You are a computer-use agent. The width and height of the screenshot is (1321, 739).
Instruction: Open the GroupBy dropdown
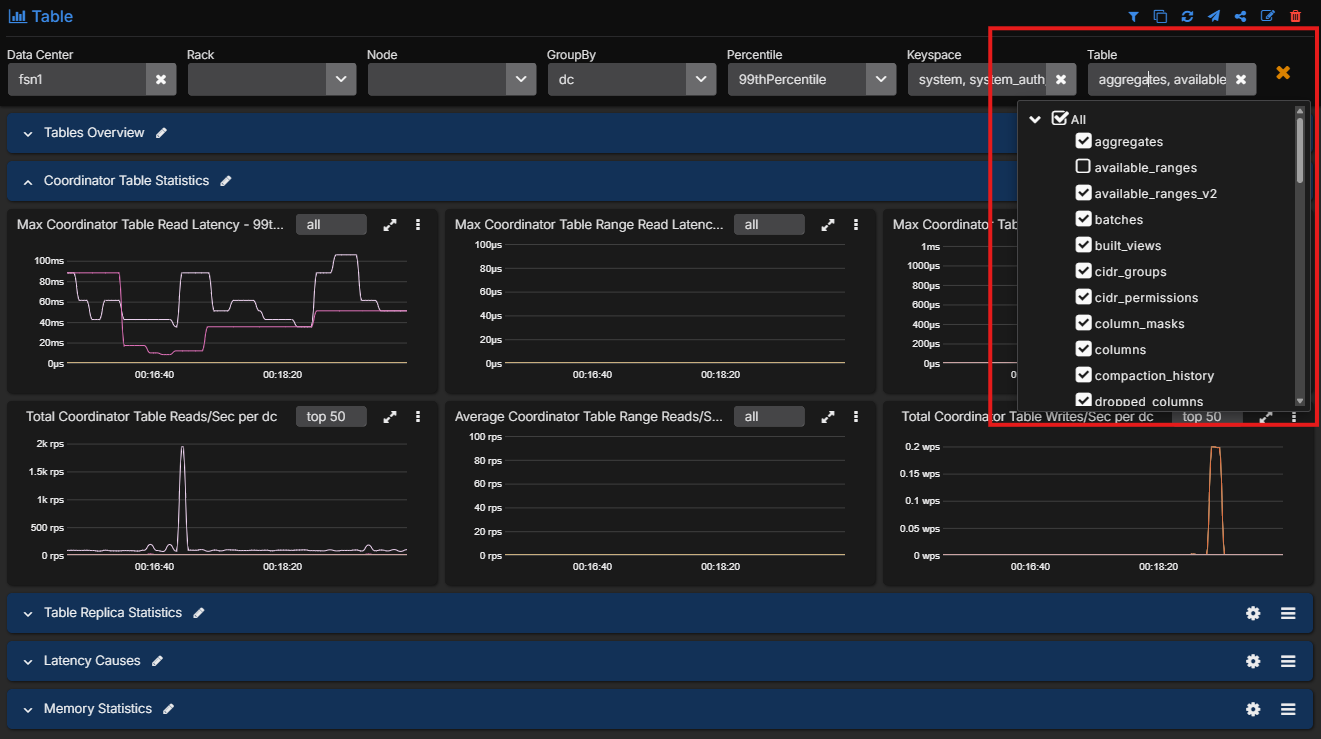(700, 79)
